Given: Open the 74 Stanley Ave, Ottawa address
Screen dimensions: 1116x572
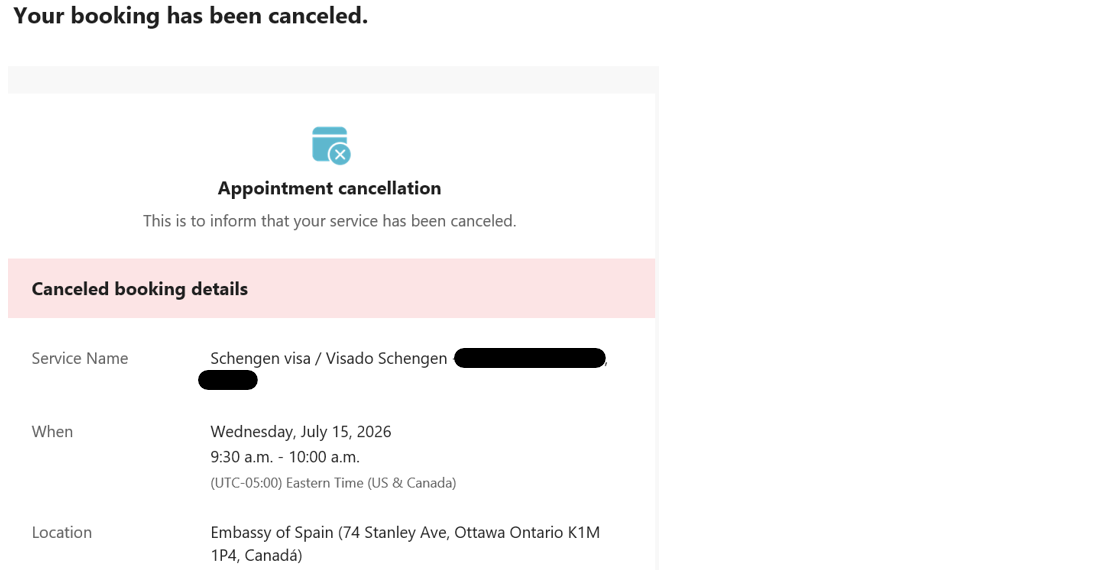Looking at the screenshot, I should click(420, 533).
